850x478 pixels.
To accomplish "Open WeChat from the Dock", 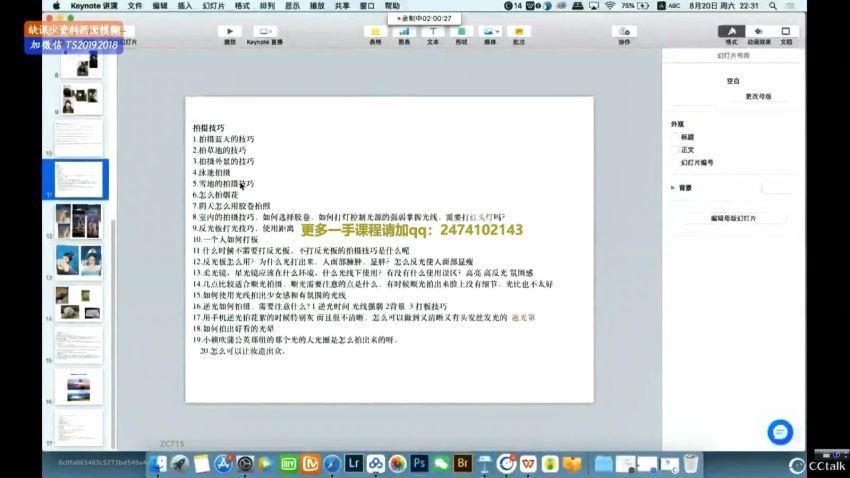I will pos(441,464).
